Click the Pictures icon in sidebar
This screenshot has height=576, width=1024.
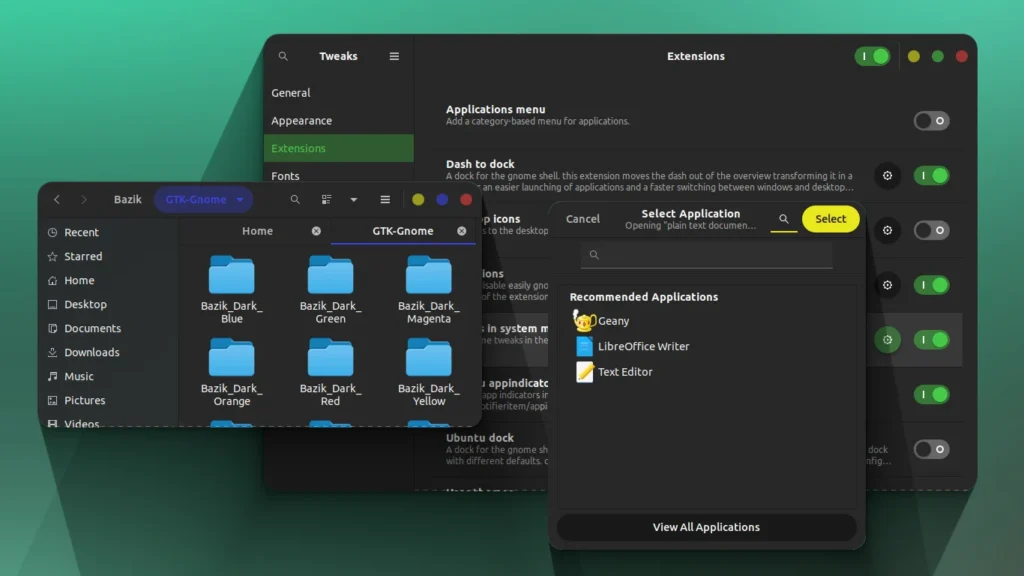point(52,400)
